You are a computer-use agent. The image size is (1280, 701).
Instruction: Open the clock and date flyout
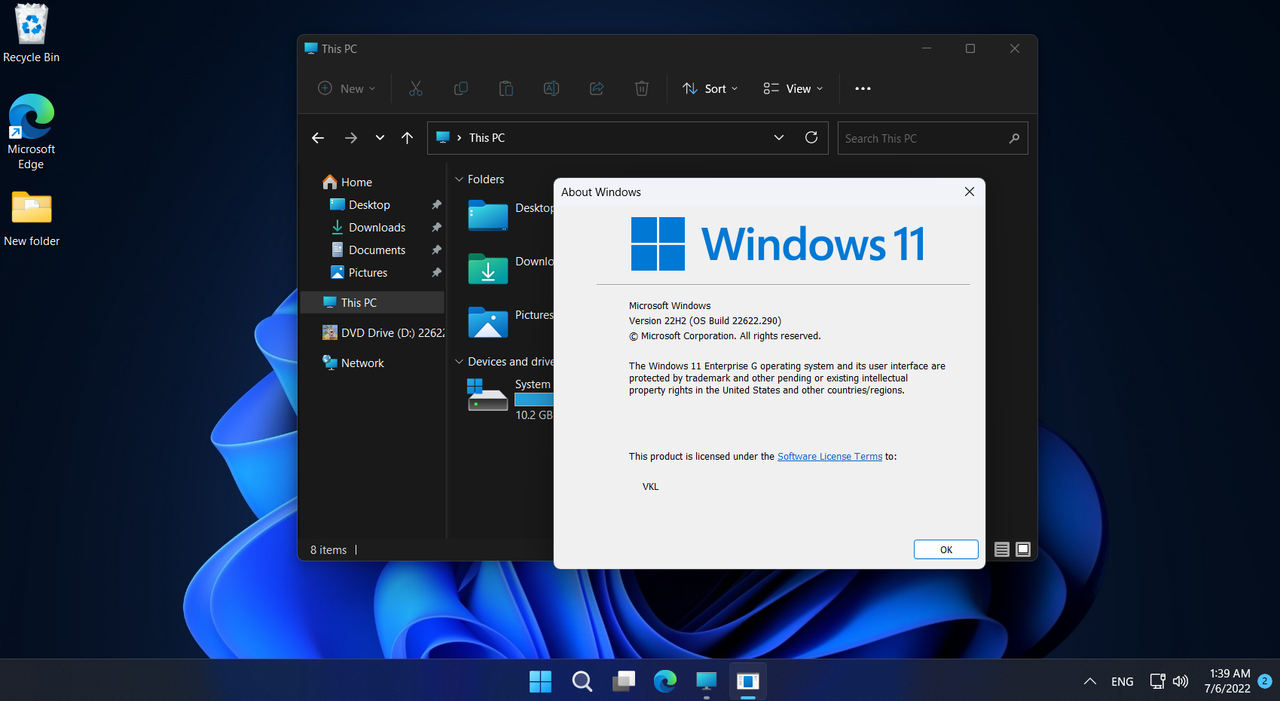pos(1228,681)
